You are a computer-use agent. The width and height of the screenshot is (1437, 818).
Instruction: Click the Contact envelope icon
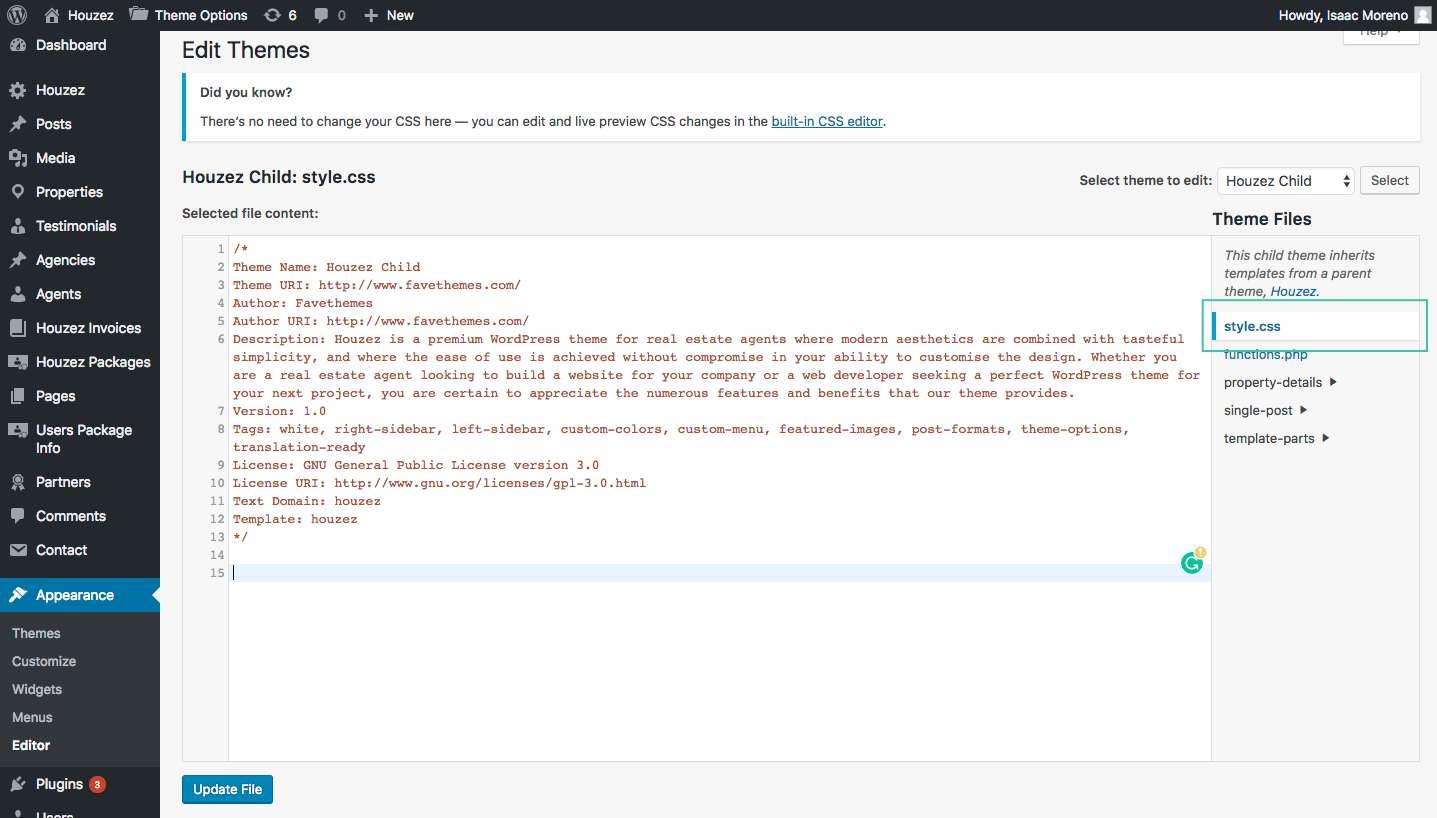(17, 550)
